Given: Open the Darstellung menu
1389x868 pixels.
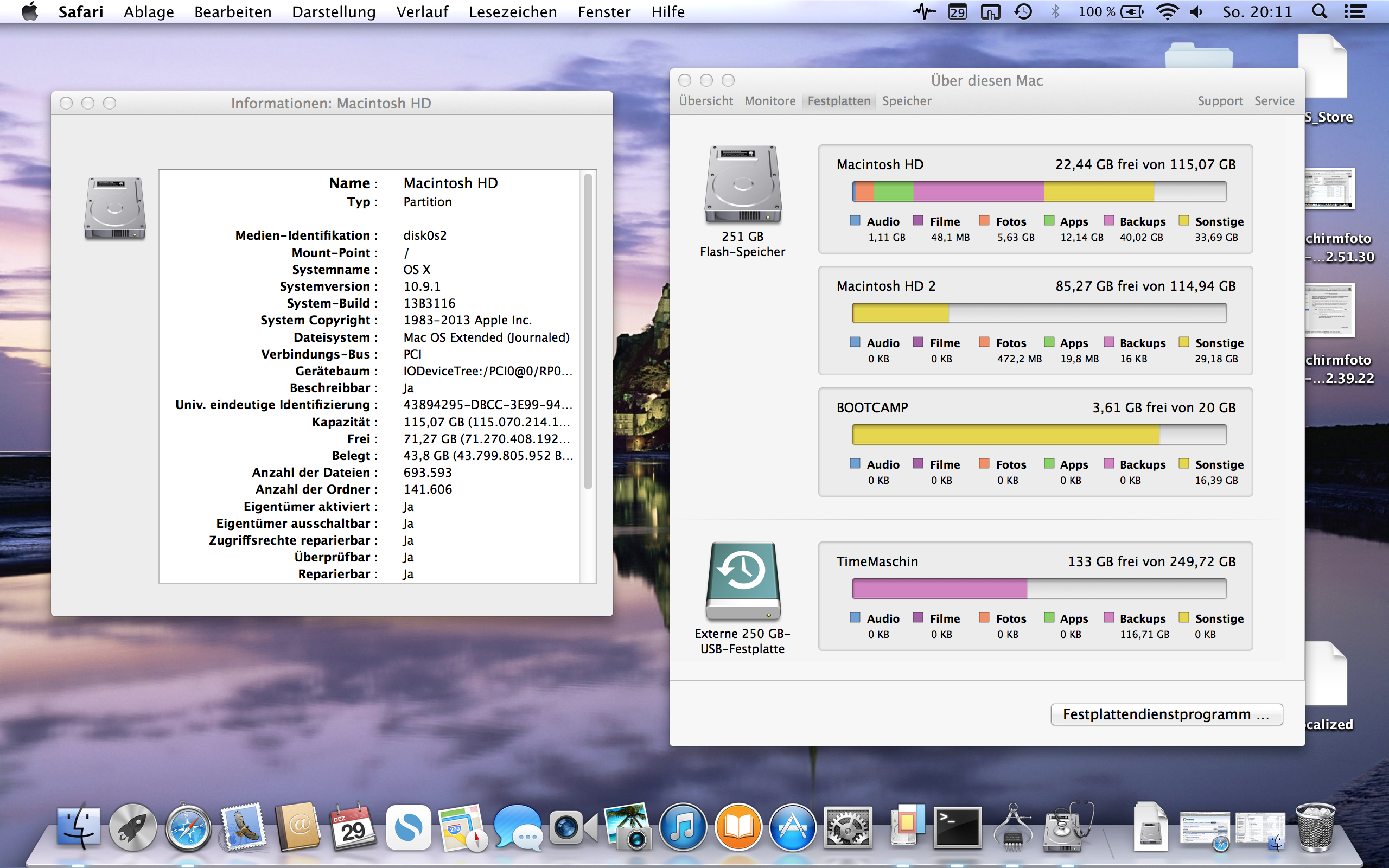Looking at the screenshot, I should 334,11.
